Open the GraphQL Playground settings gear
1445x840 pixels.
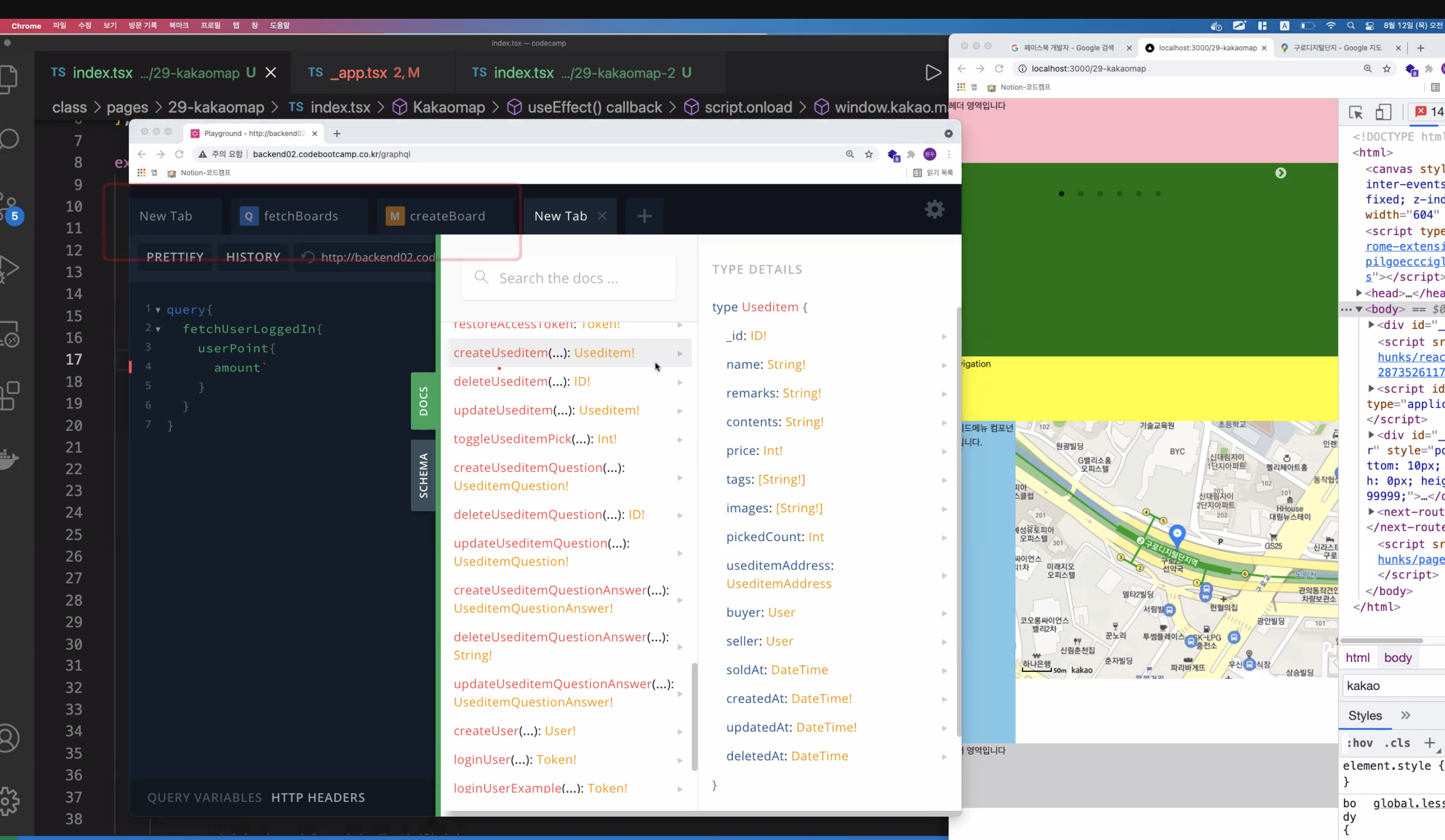[934, 209]
